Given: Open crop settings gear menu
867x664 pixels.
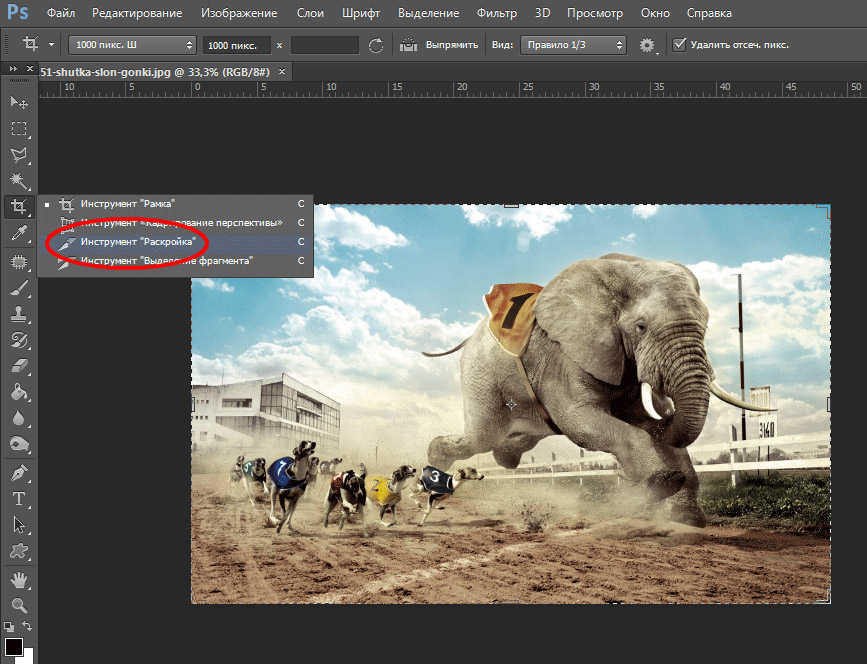Looking at the screenshot, I should pyautogui.click(x=647, y=45).
